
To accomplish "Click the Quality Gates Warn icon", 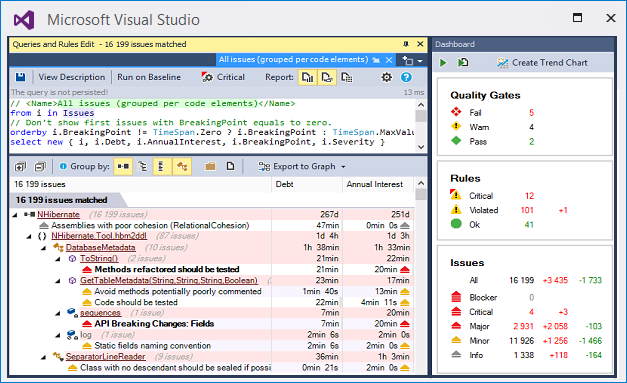I will click(456, 126).
